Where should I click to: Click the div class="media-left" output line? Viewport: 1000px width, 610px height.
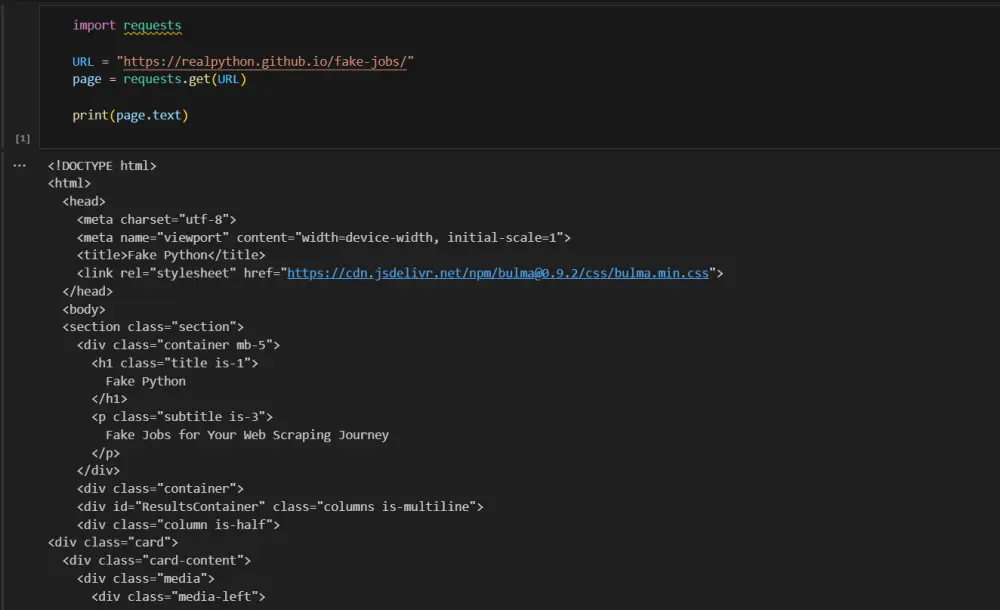coord(178,597)
